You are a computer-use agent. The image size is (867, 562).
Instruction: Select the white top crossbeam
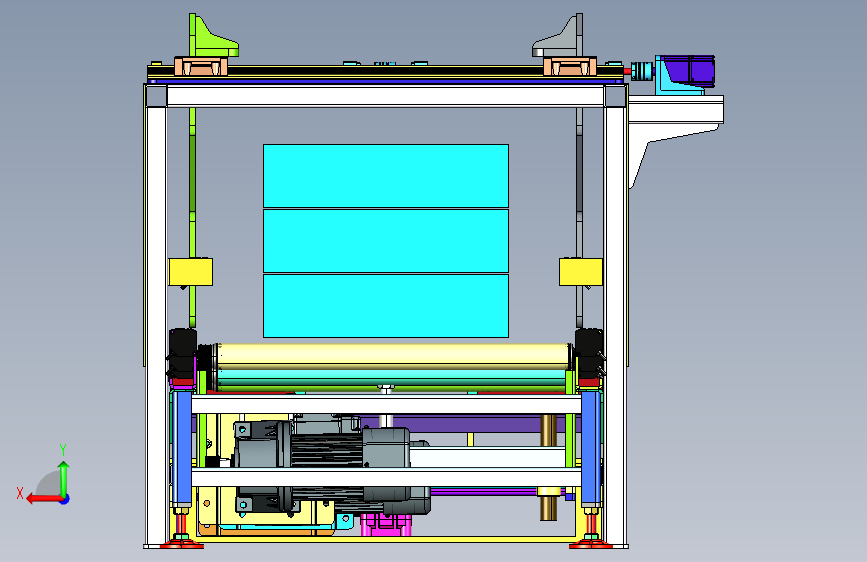[385, 96]
